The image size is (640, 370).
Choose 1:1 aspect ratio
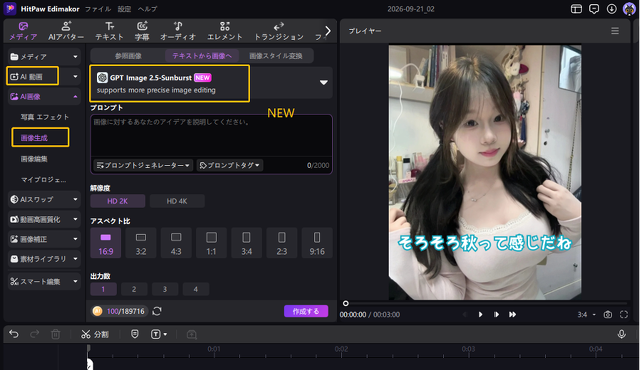click(x=211, y=243)
